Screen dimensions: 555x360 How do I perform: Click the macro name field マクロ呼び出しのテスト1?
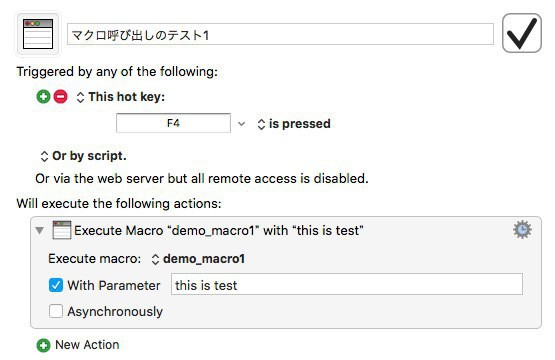pyautogui.click(x=280, y=34)
